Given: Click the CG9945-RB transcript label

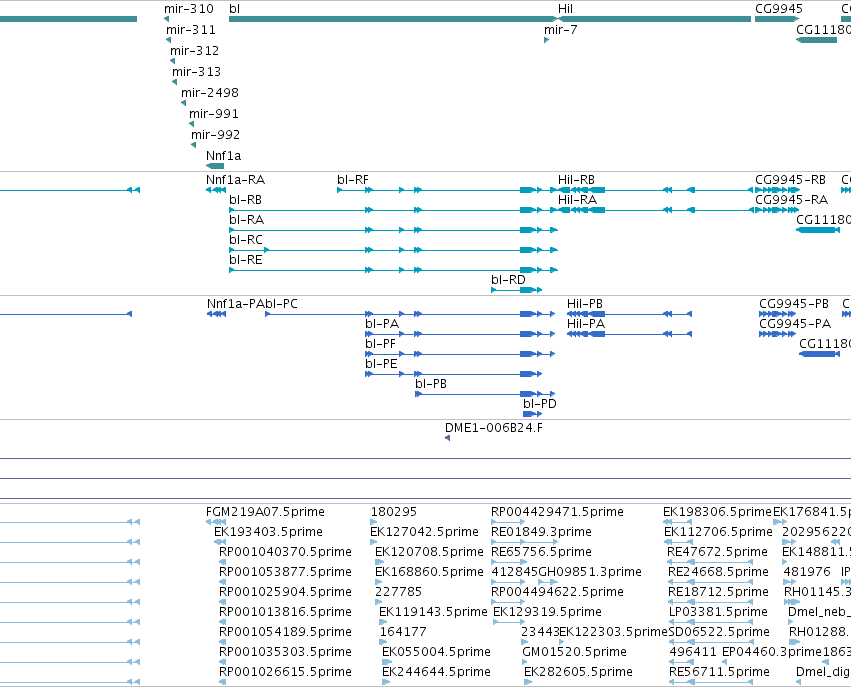Looking at the screenshot, I should click(x=790, y=180).
